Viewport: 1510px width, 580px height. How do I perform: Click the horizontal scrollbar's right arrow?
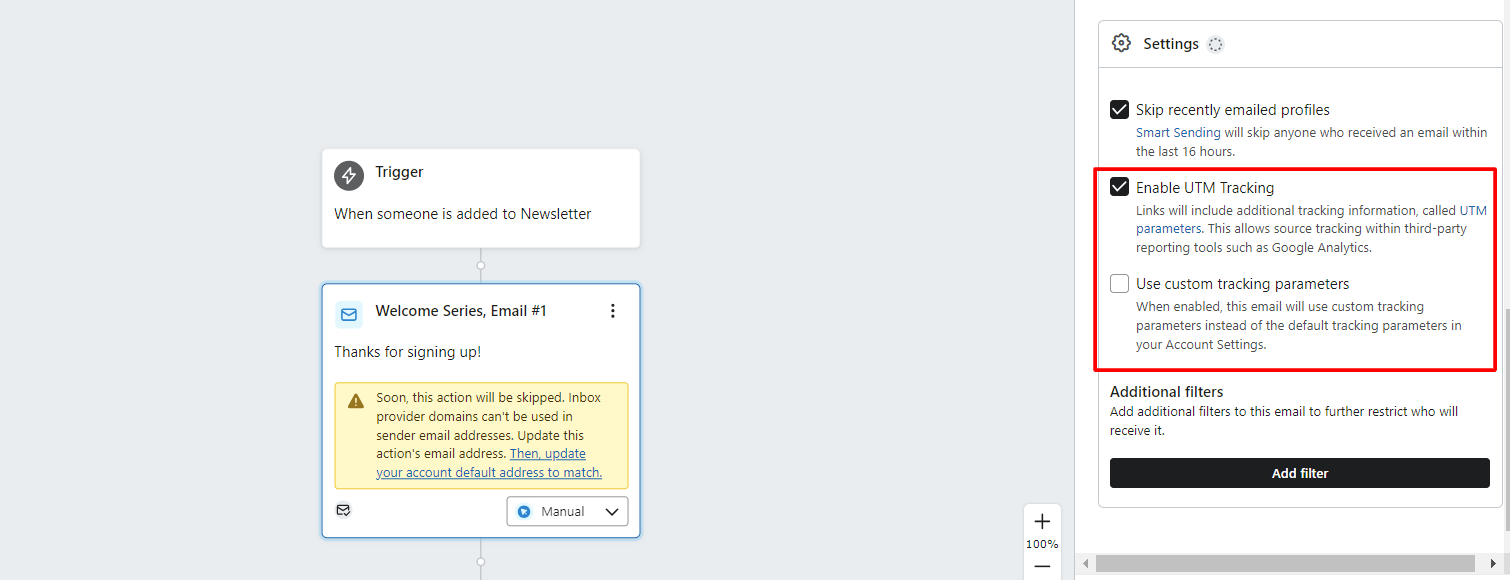click(1494, 564)
